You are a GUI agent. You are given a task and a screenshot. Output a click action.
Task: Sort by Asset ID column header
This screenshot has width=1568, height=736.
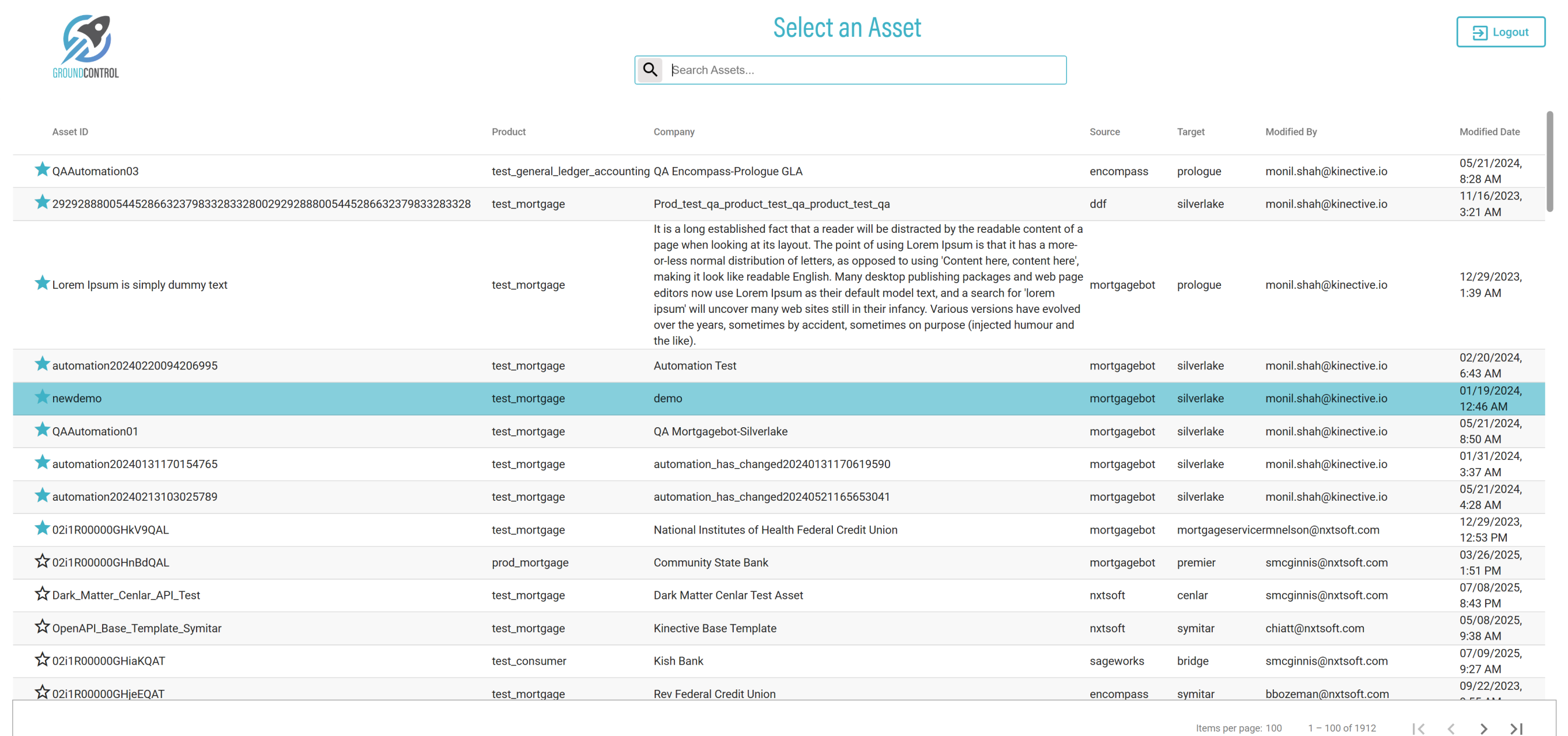click(70, 131)
